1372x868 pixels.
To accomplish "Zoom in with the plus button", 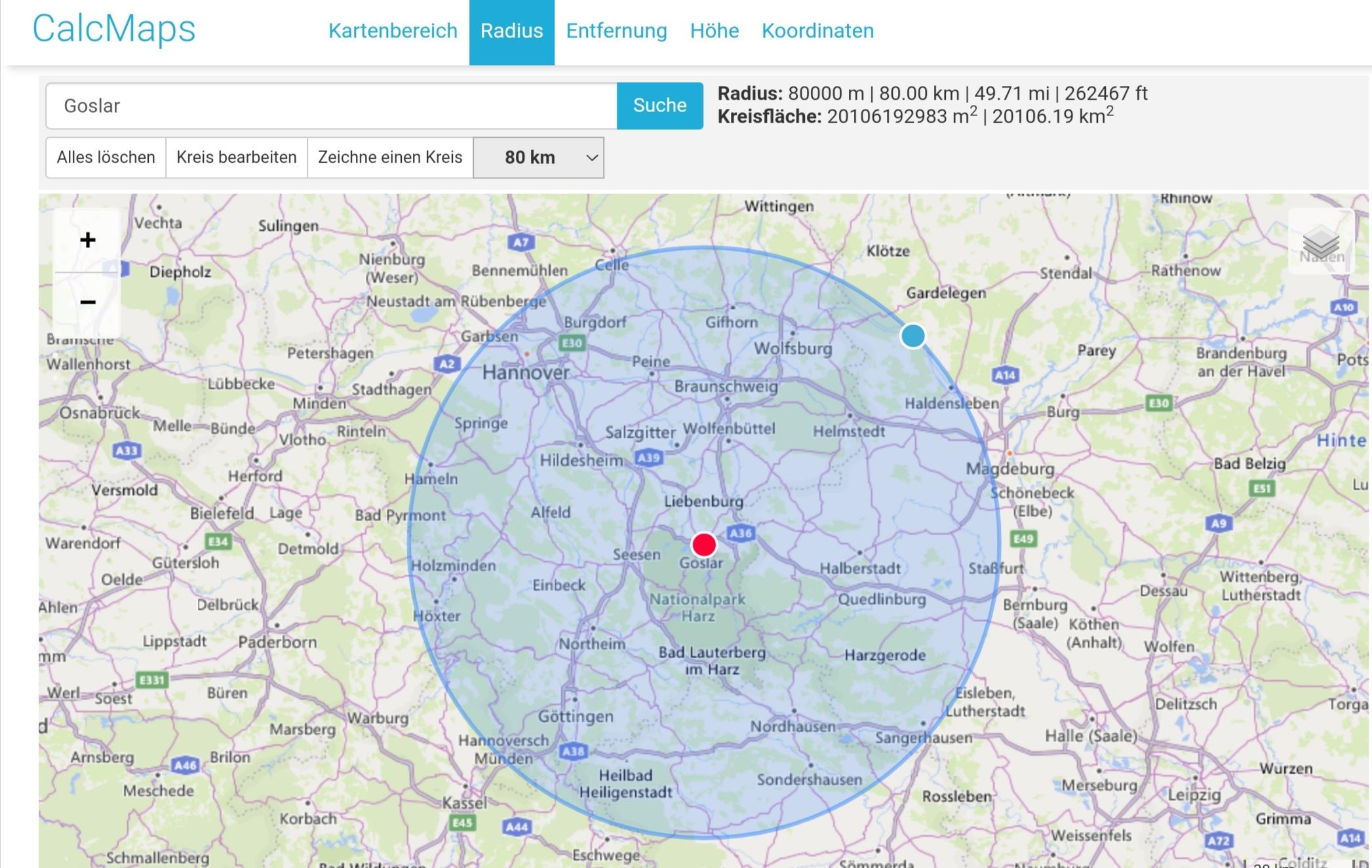I will tap(87, 240).
